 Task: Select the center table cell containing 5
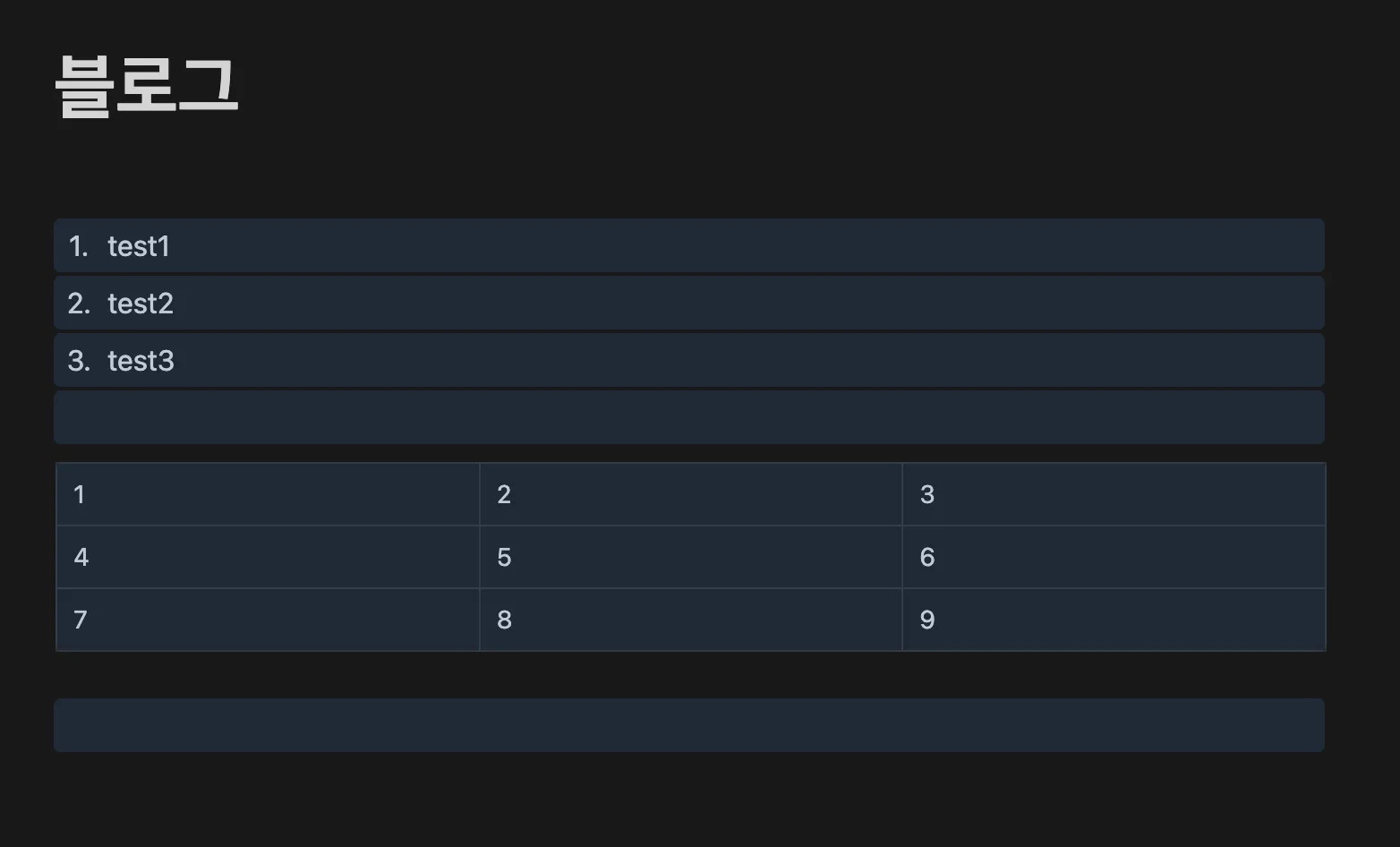tap(690, 557)
